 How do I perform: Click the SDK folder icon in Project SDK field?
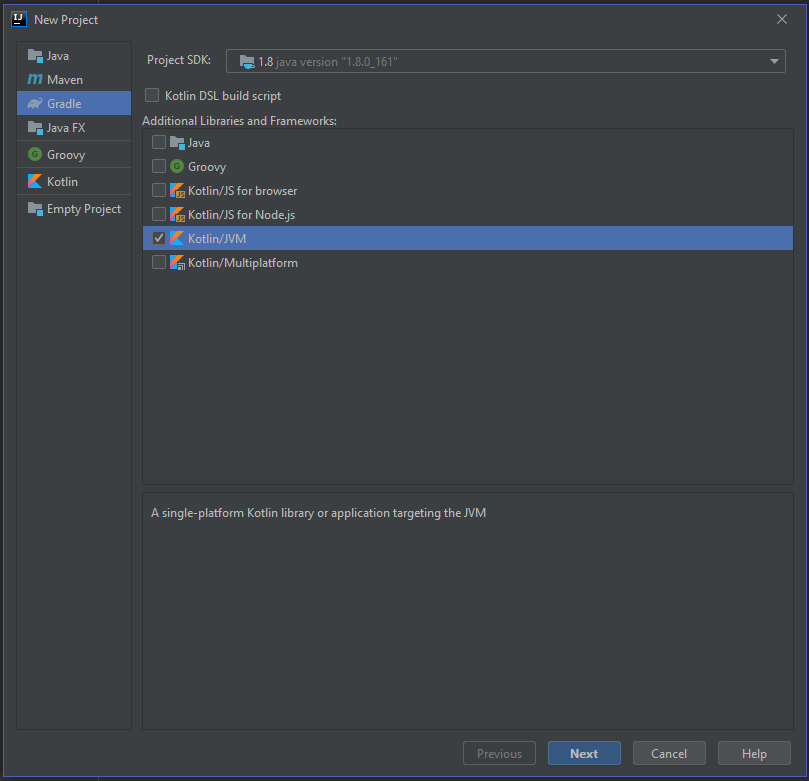247,62
